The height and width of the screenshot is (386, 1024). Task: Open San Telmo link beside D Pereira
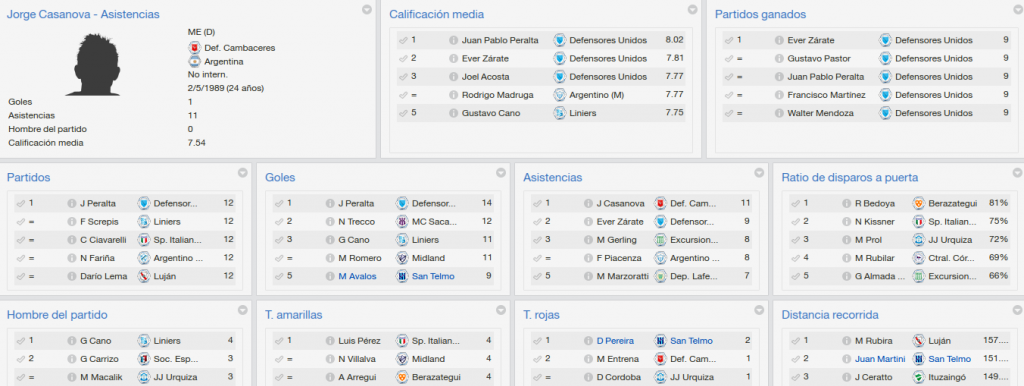[691, 340]
